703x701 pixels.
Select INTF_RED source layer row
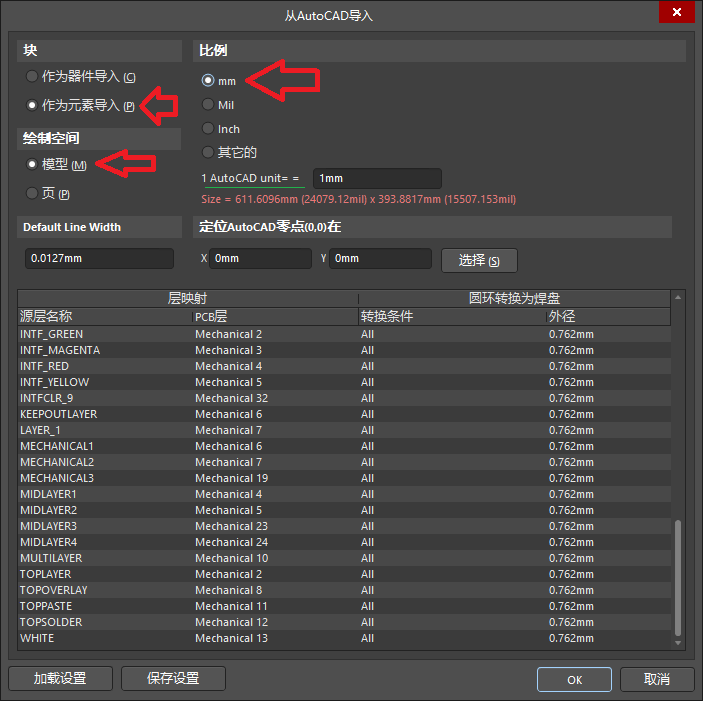(344, 366)
